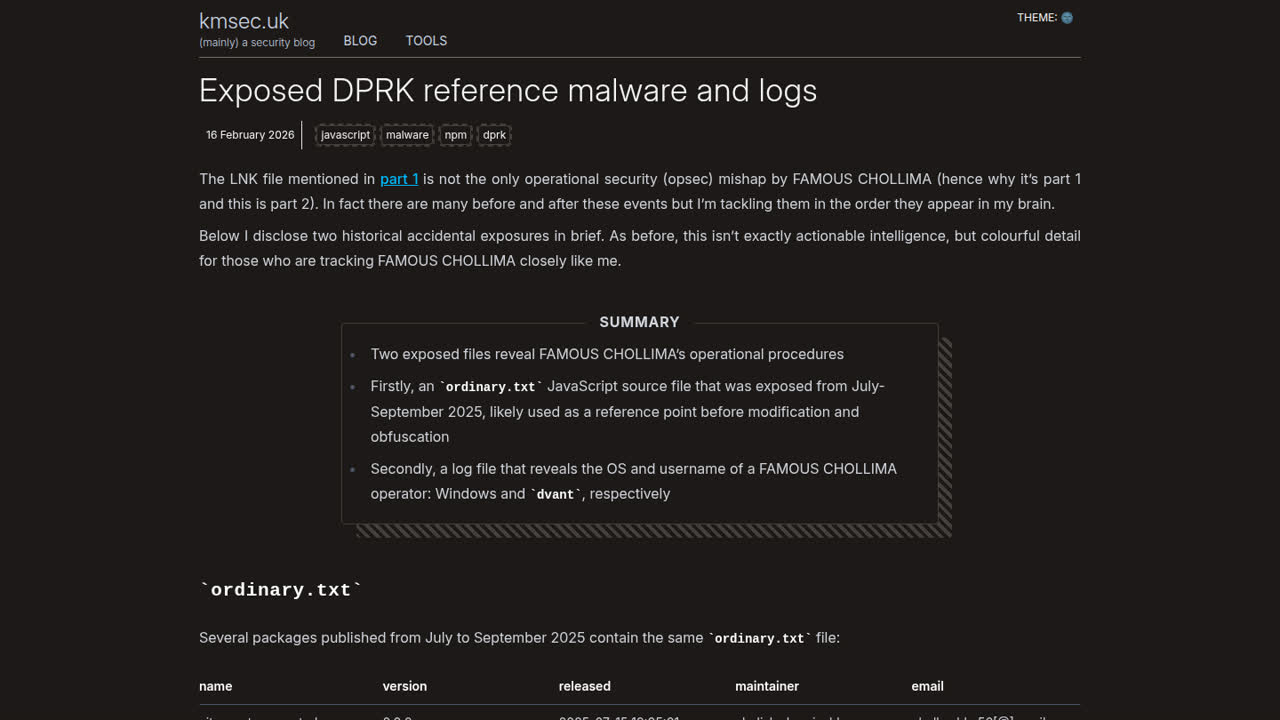Select the dprk tag
Screen dimensions: 1280x720
(x=495, y=135)
